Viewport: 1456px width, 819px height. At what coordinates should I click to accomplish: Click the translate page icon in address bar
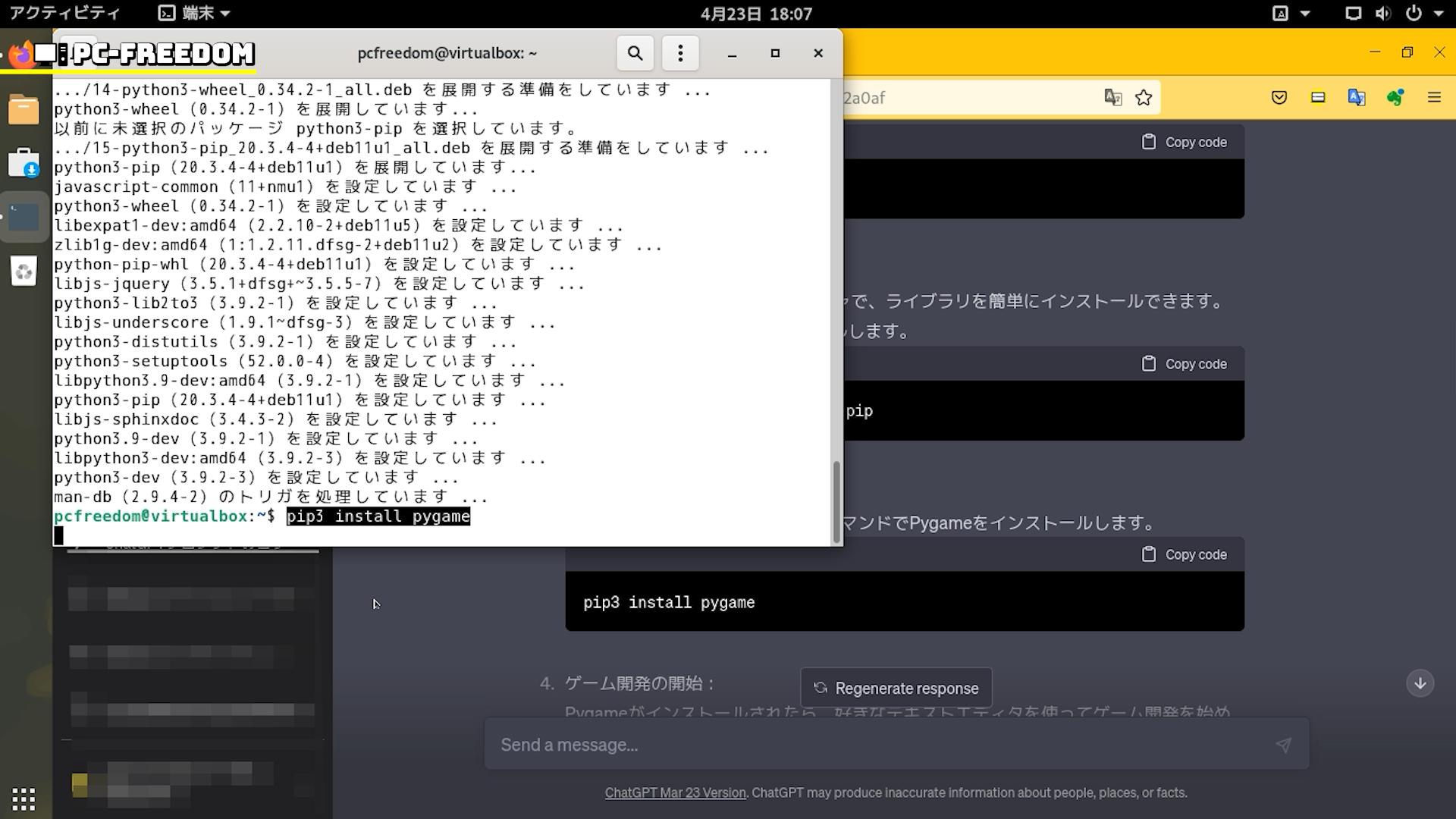pos(1112,98)
